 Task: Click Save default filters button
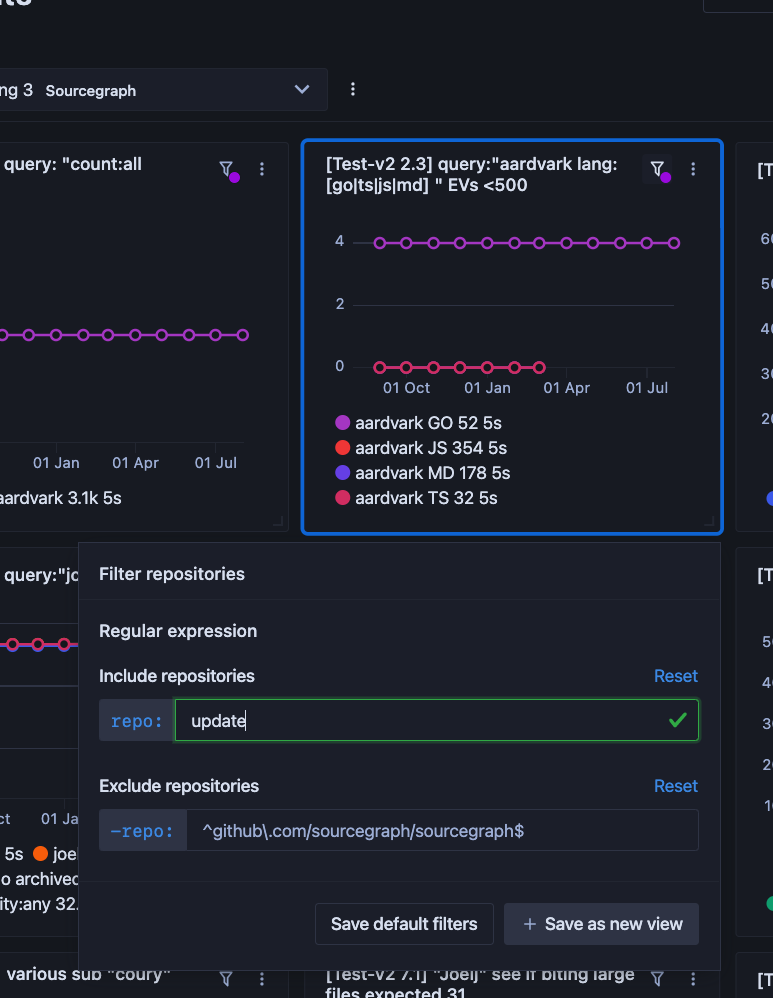pyautogui.click(x=404, y=924)
